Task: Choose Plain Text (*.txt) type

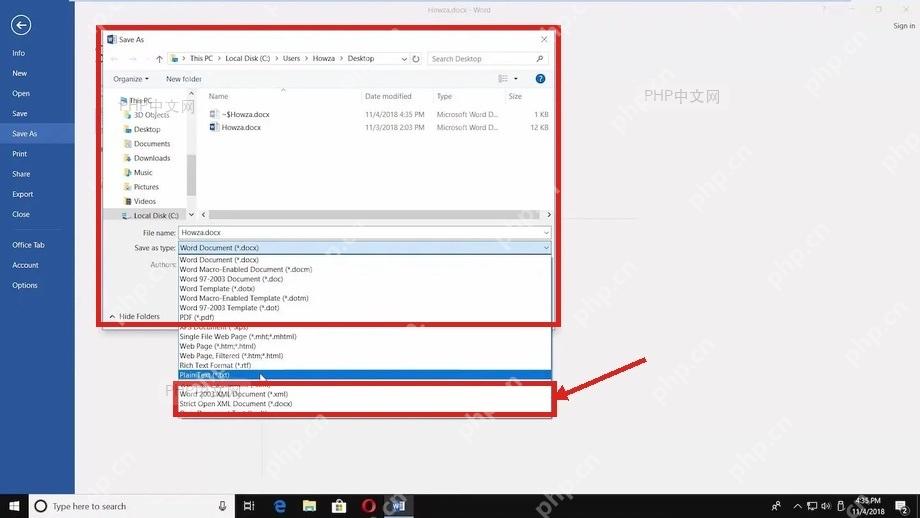Action: [x=364, y=375]
